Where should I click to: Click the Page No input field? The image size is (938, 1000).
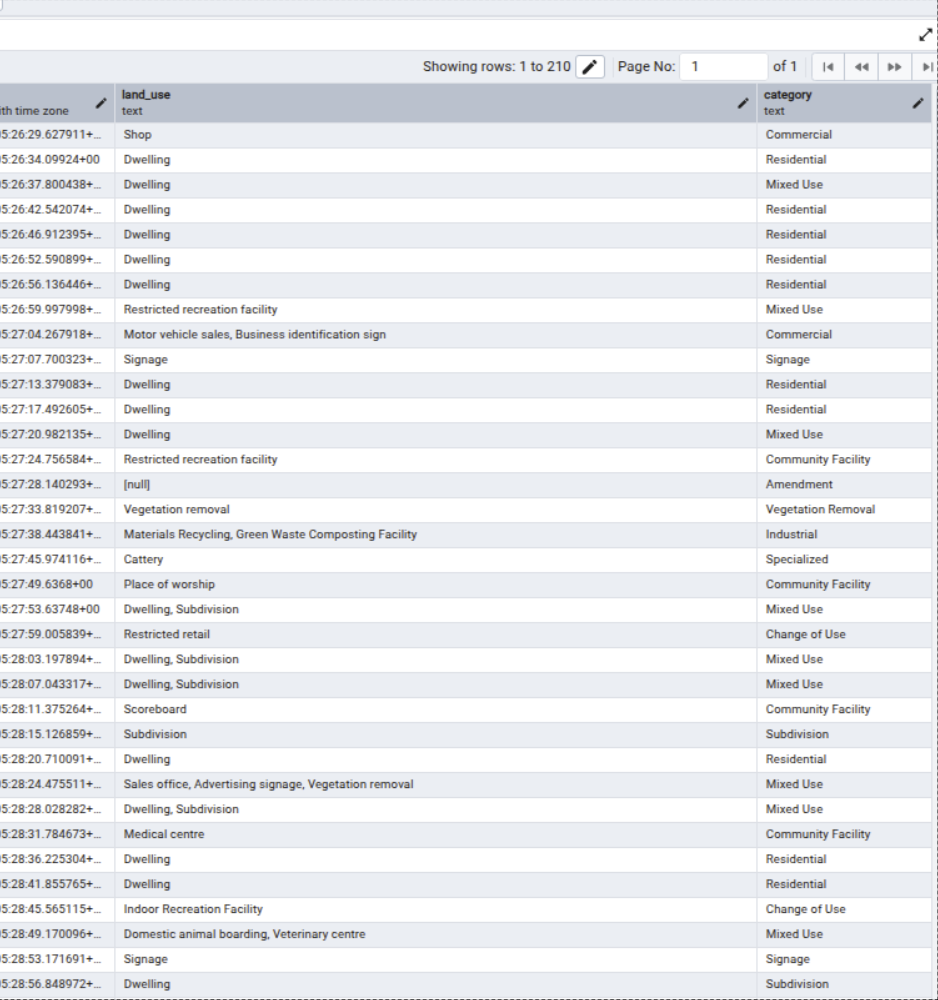723,67
